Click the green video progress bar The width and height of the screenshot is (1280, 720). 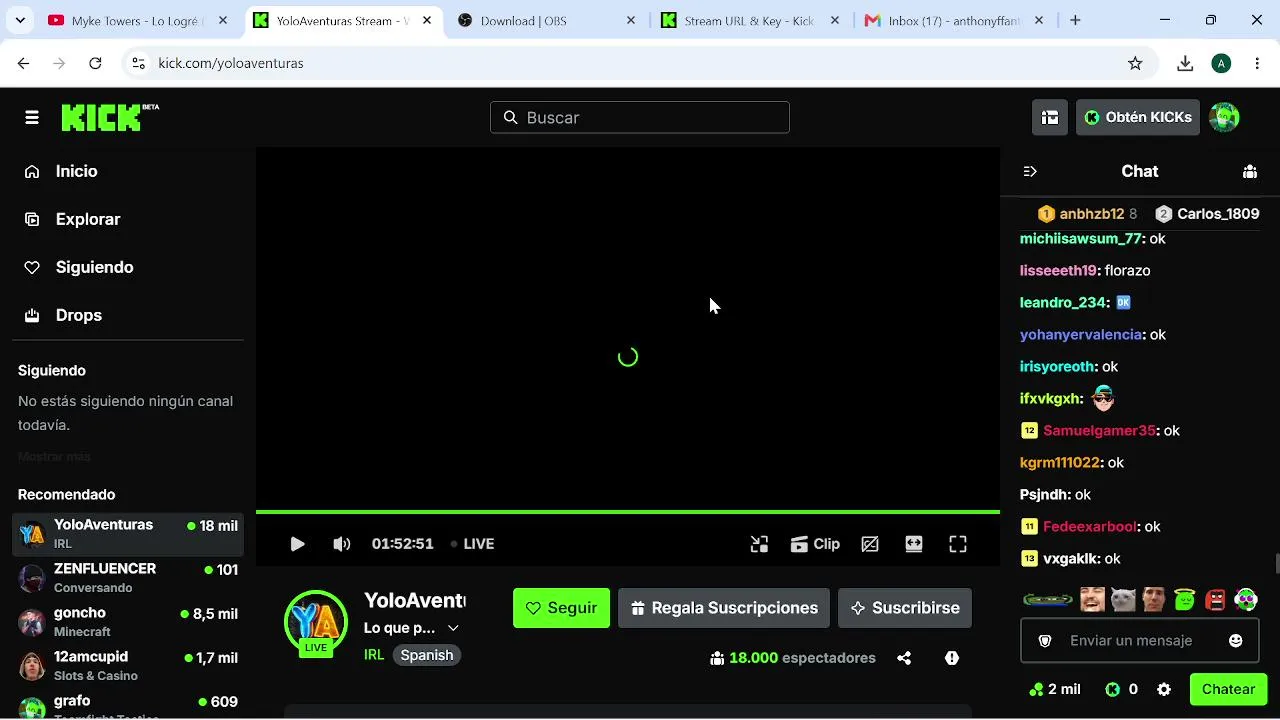tap(628, 512)
